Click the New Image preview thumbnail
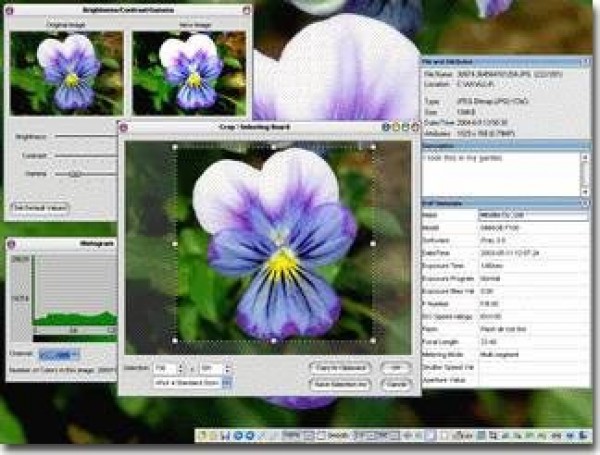 click(189, 73)
